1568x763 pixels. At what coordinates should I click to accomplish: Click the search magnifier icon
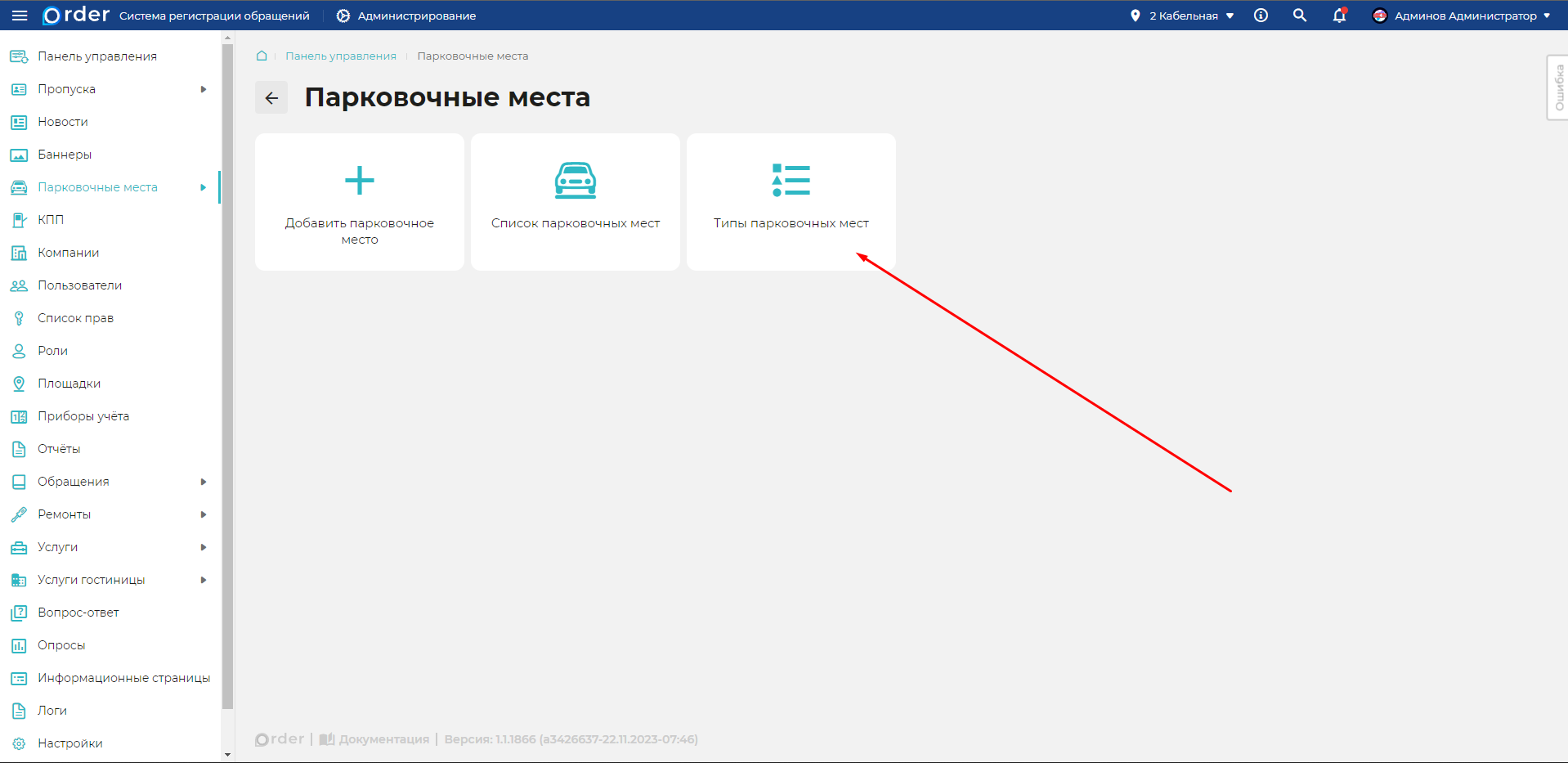pos(1299,16)
